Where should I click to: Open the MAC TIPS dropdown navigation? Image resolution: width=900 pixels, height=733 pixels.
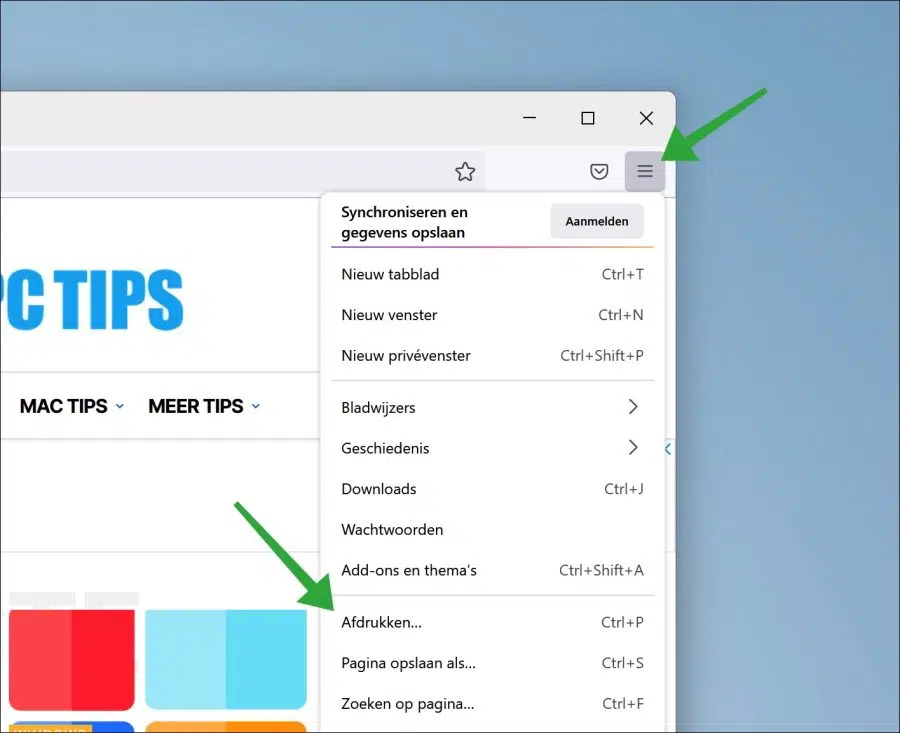point(72,406)
